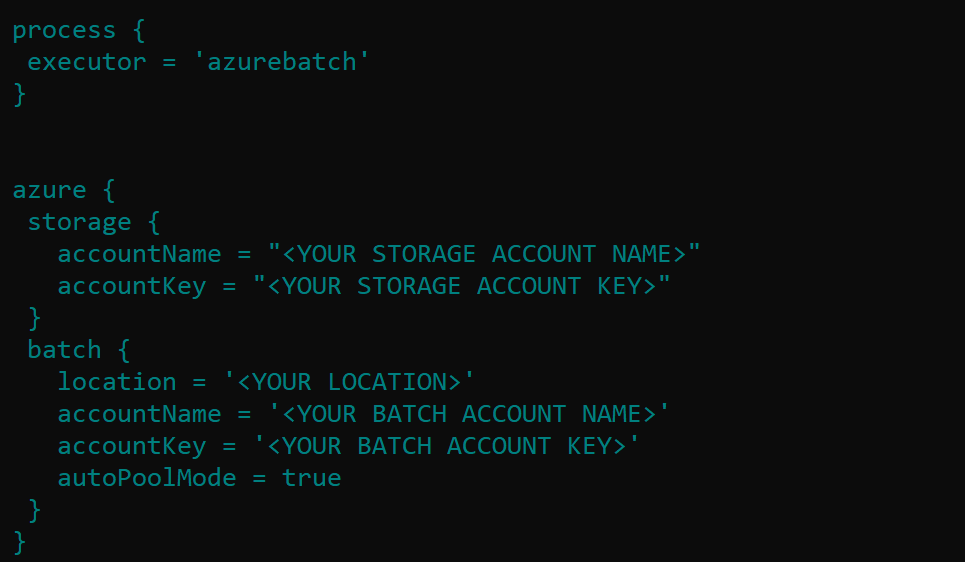Screen dimensions: 965x562
Task: Click the 'azure' block keyword
Action: [x=49, y=190]
